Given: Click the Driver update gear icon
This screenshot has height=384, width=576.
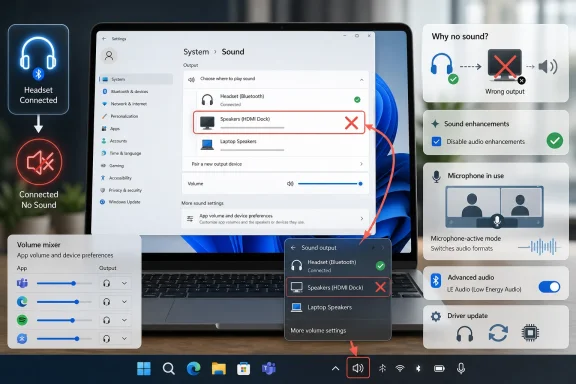Looking at the screenshot, I should pos(436,316).
